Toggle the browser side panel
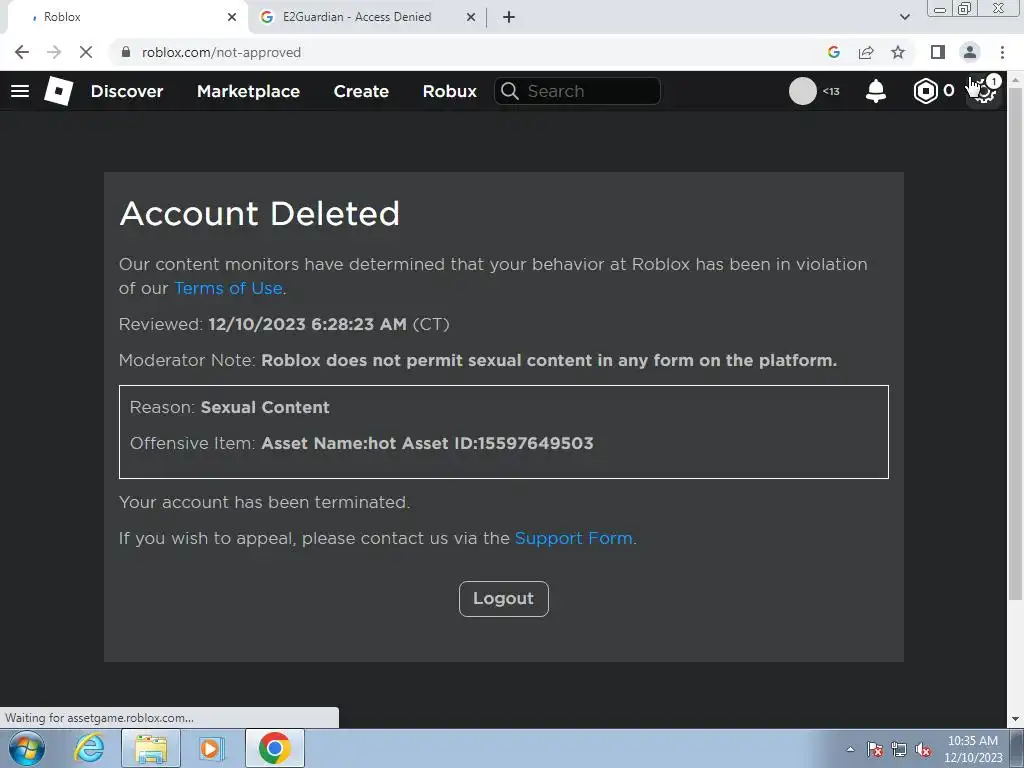This screenshot has width=1024, height=768. click(x=937, y=52)
